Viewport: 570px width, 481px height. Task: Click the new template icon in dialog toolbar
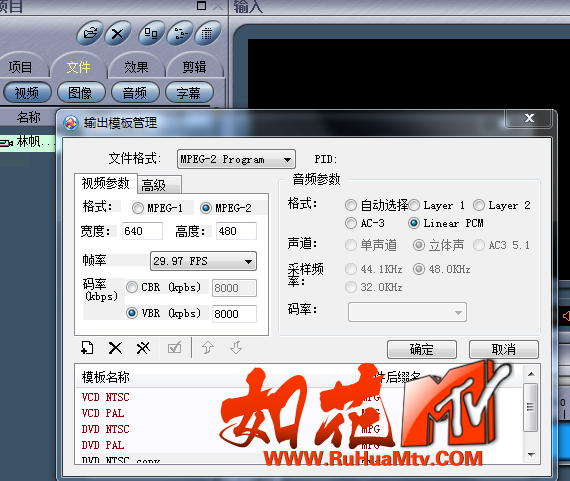(87, 348)
